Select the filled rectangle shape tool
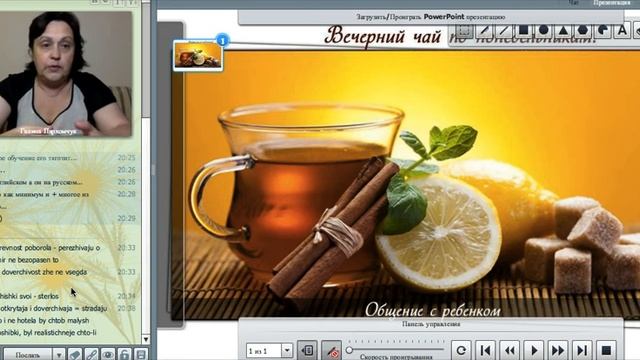Viewport: 640px width, 360px height. click(x=524, y=31)
